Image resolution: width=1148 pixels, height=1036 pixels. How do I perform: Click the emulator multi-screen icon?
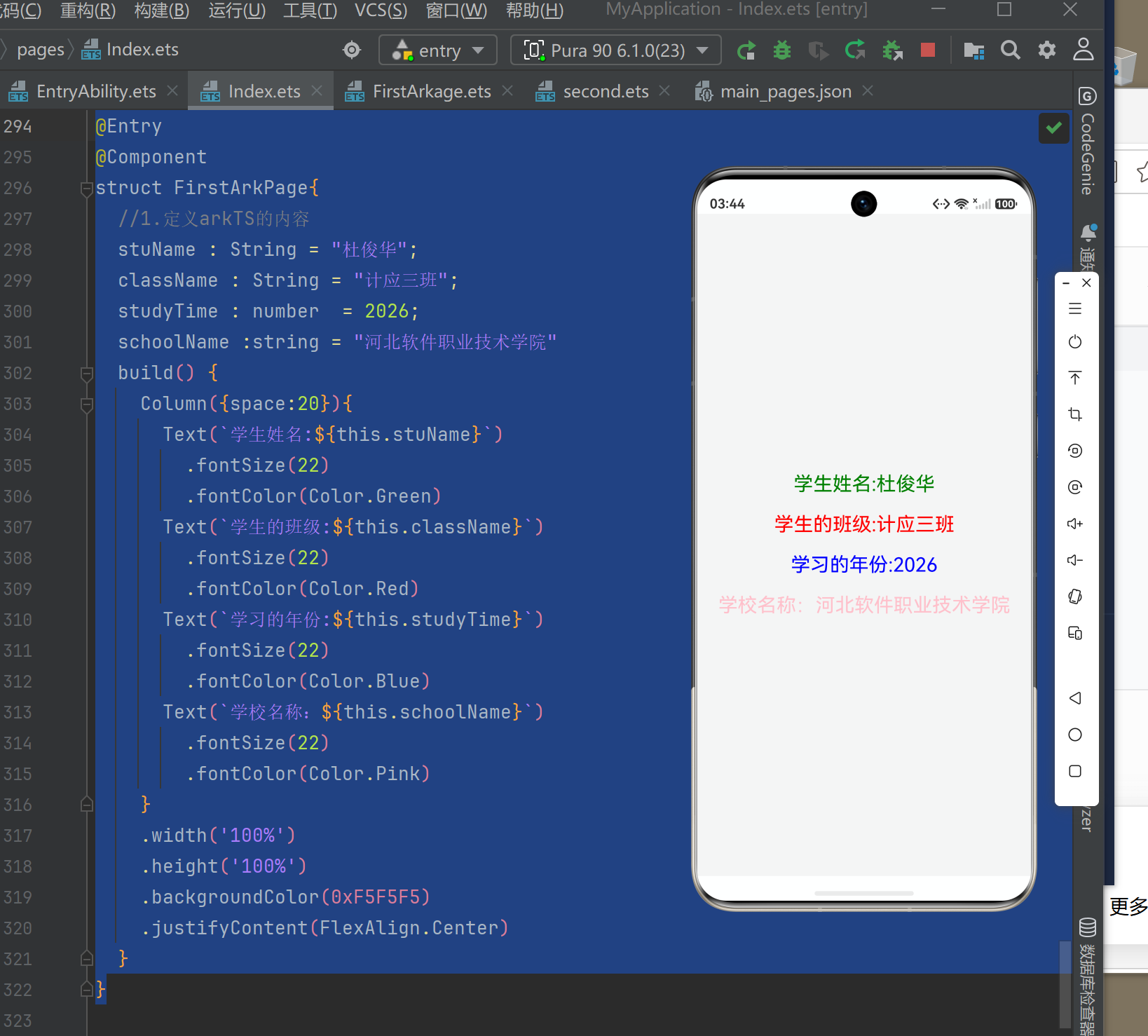click(x=1075, y=633)
